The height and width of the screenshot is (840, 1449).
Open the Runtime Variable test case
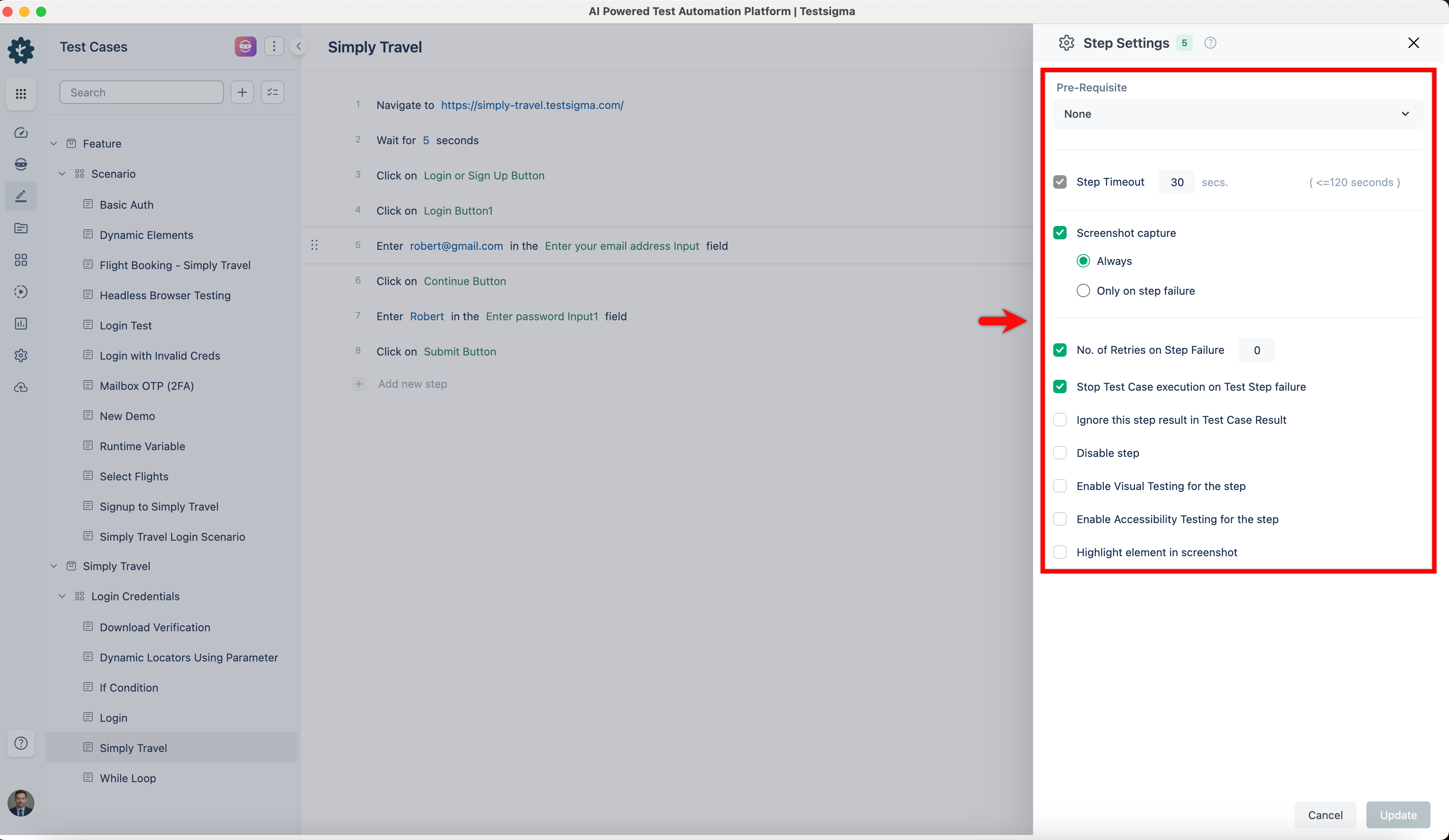142,446
